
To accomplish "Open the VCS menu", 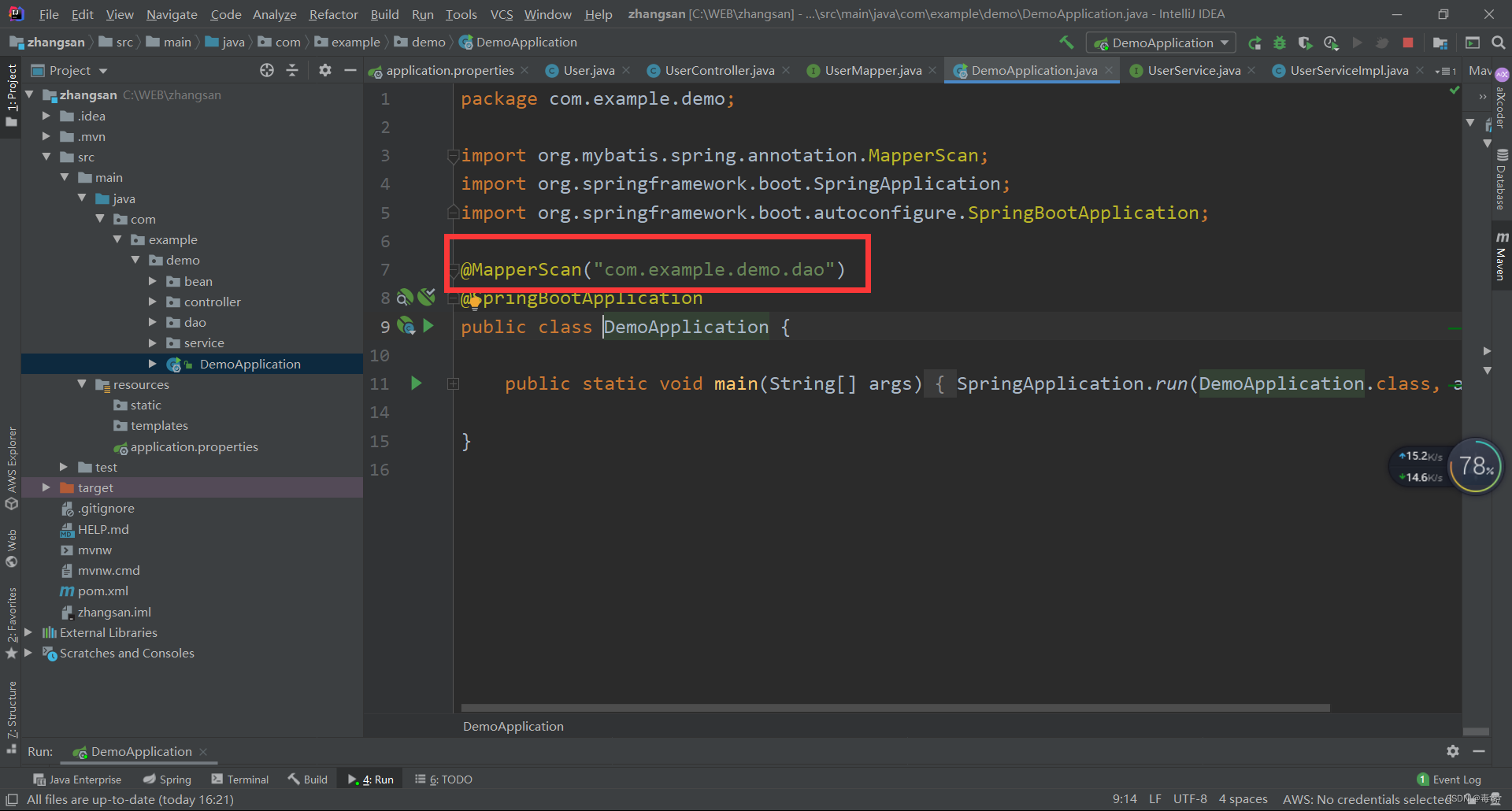I will pos(502,14).
